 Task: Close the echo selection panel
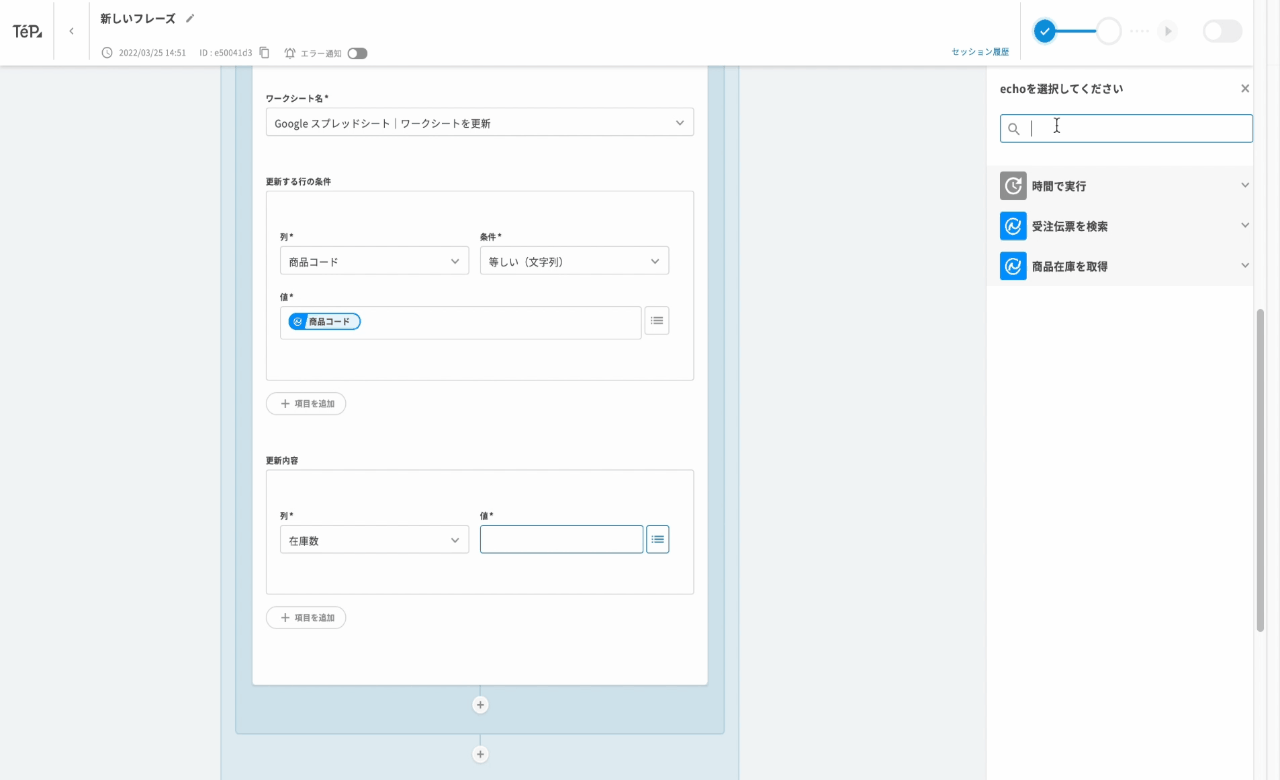tap(1245, 89)
